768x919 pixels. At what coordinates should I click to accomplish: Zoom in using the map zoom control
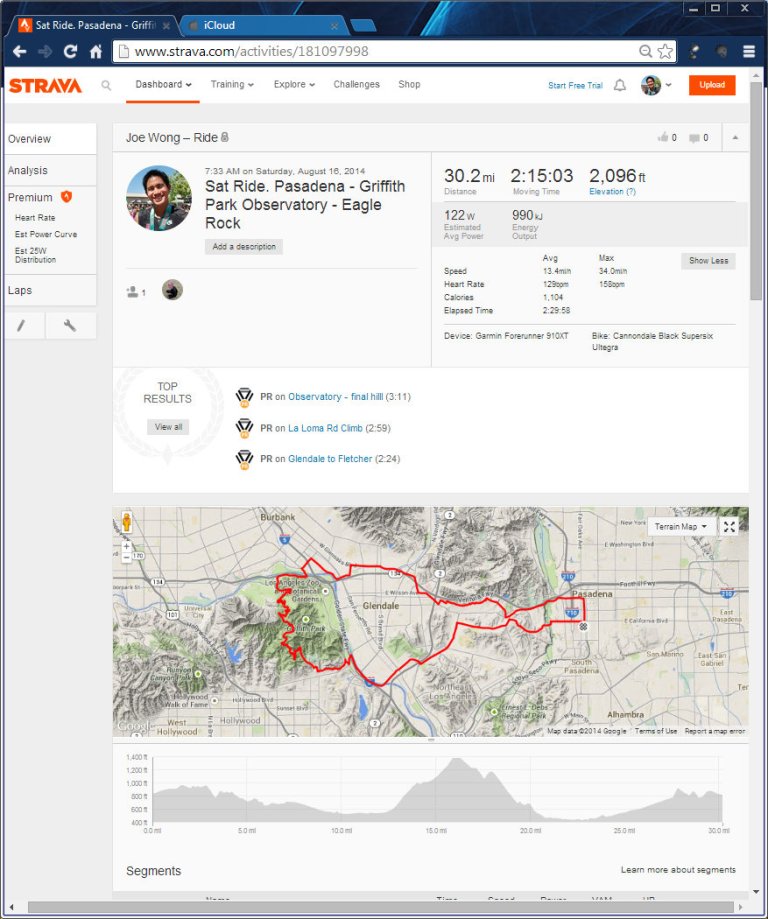coord(124,548)
